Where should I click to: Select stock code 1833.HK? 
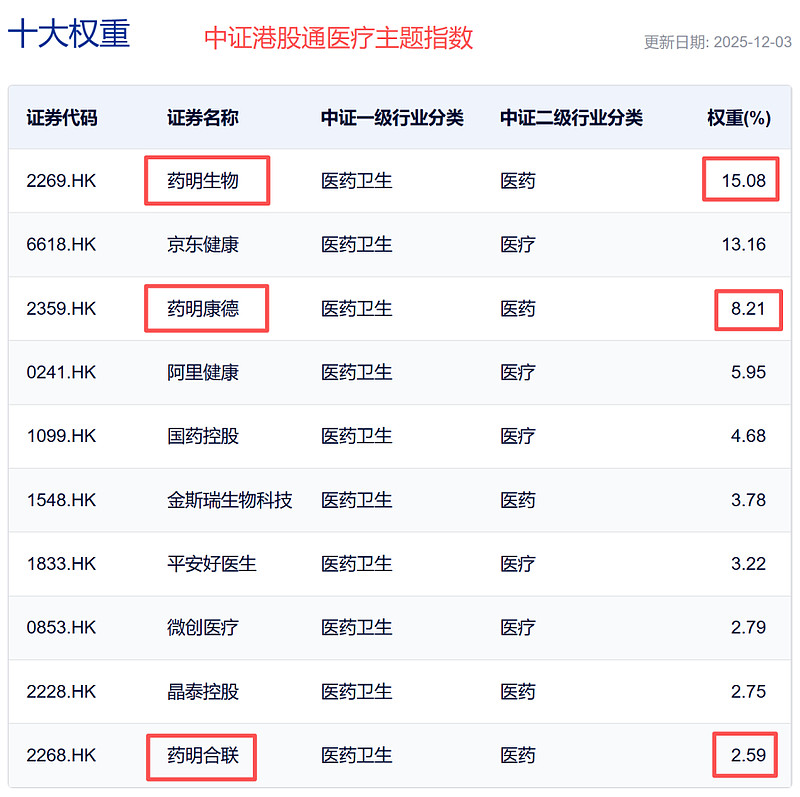pyautogui.click(x=61, y=564)
